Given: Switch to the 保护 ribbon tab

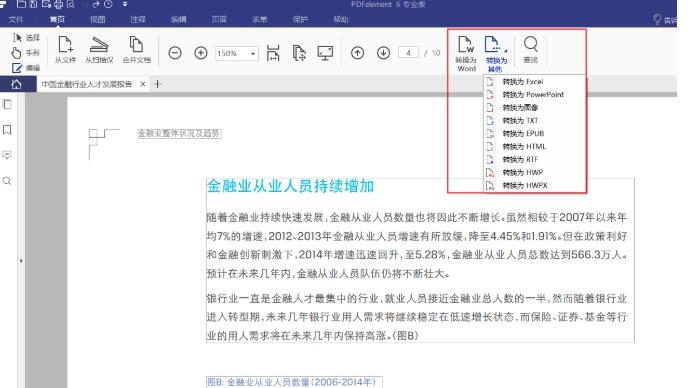Looking at the screenshot, I should click(x=300, y=19).
